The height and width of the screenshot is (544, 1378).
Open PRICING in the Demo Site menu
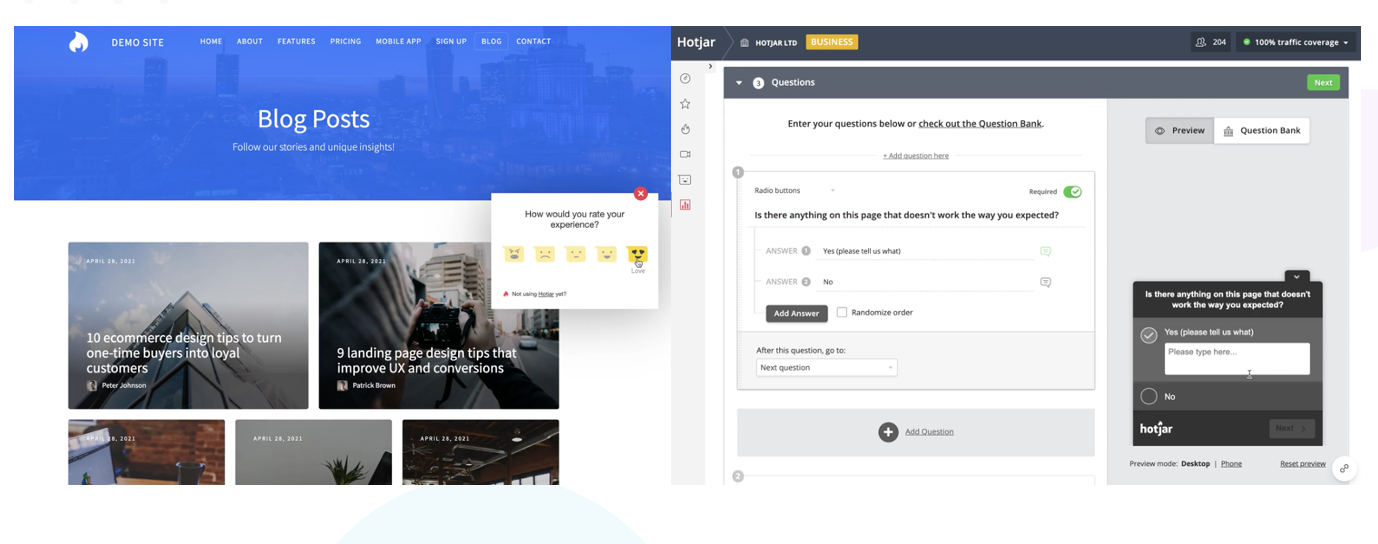coord(346,41)
